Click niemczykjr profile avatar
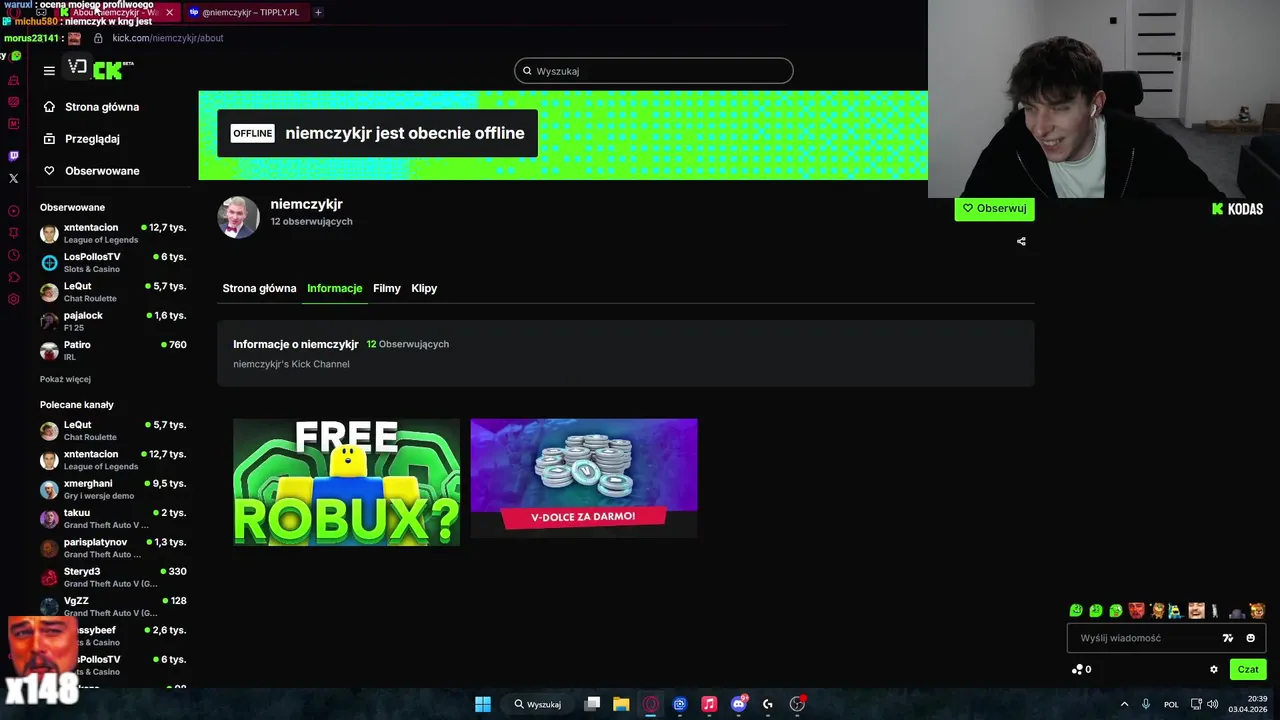This screenshot has width=1280, height=720. [238, 217]
